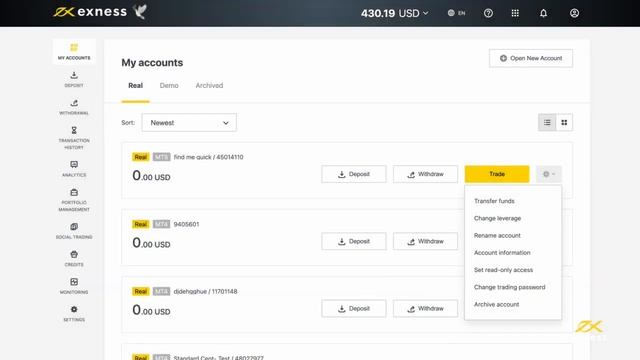Click account number 9405601
The height and width of the screenshot is (360, 640).
(187, 224)
